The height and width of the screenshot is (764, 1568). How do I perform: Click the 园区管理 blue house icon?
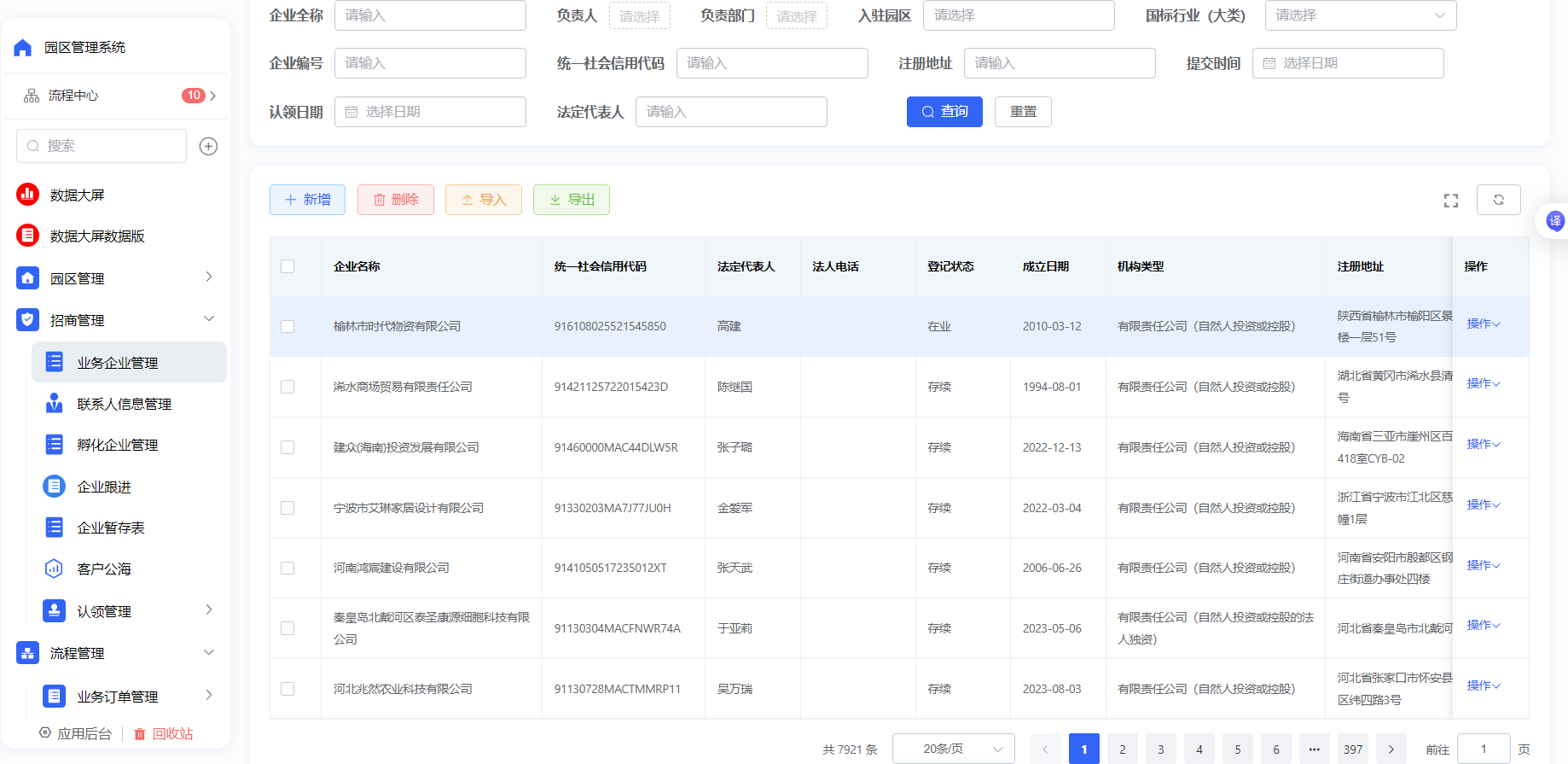point(28,277)
